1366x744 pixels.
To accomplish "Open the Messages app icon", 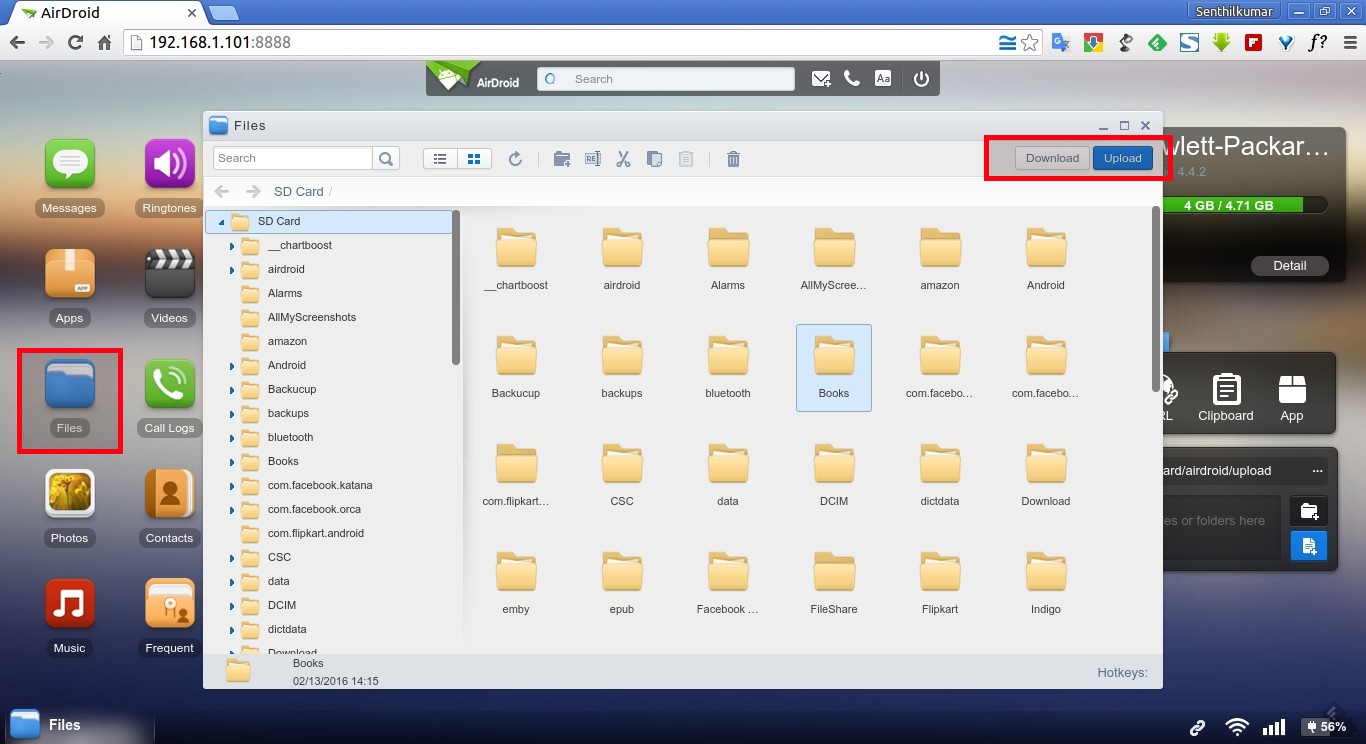I will pyautogui.click(x=69, y=166).
